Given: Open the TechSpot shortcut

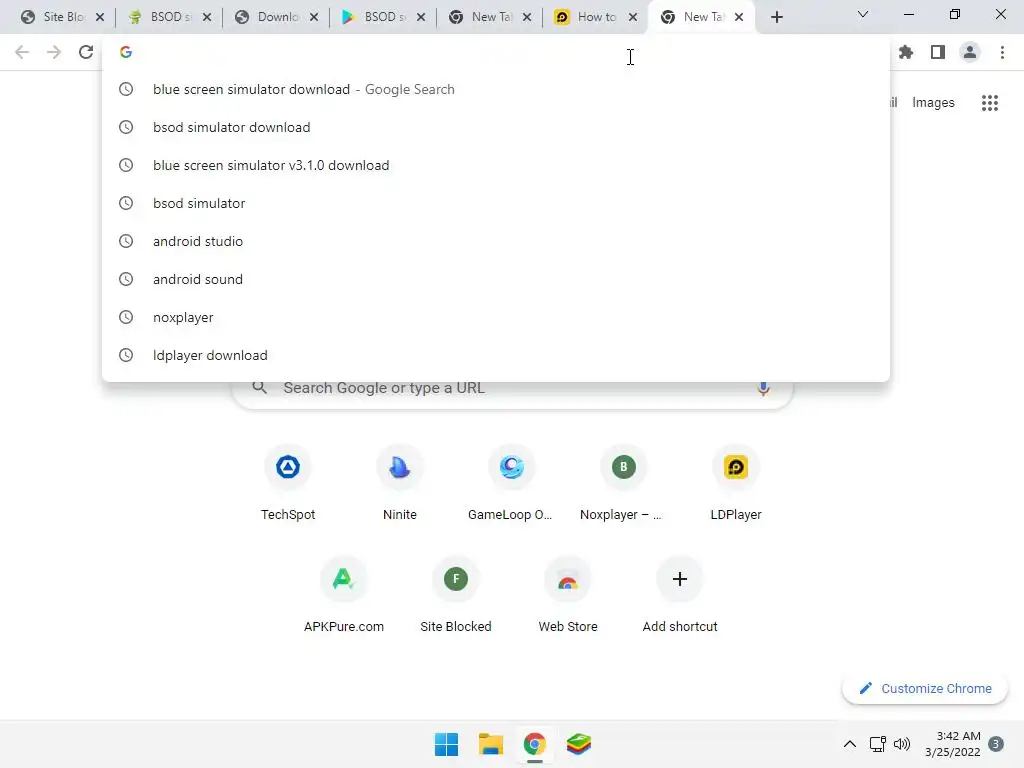Looking at the screenshot, I should (x=288, y=483).
